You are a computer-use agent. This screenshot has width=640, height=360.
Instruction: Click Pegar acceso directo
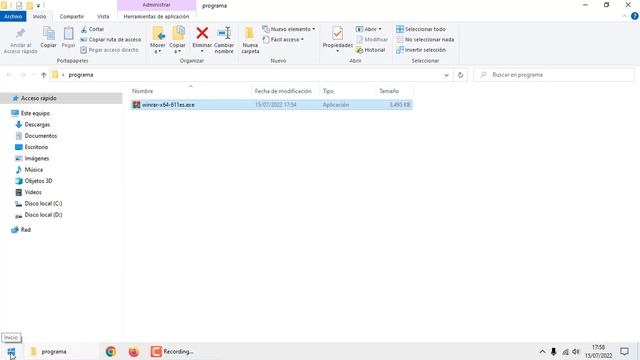point(109,50)
